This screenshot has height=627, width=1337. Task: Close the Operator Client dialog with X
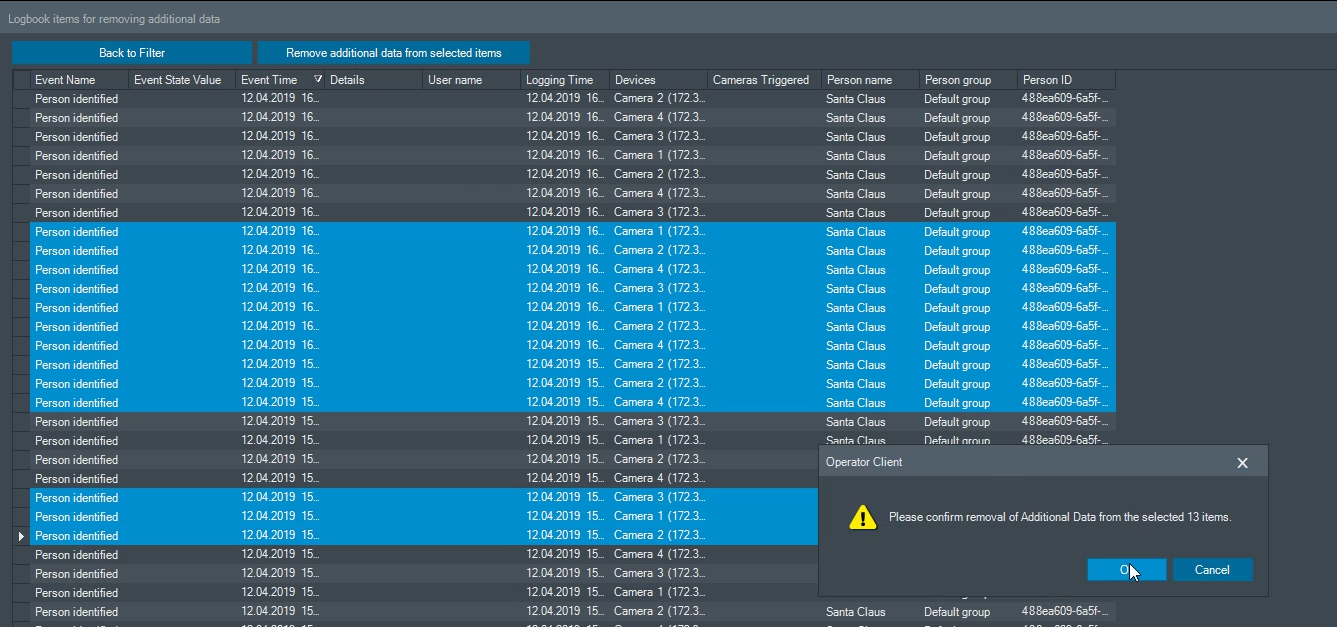pyautogui.click(x=1242, y=463)
